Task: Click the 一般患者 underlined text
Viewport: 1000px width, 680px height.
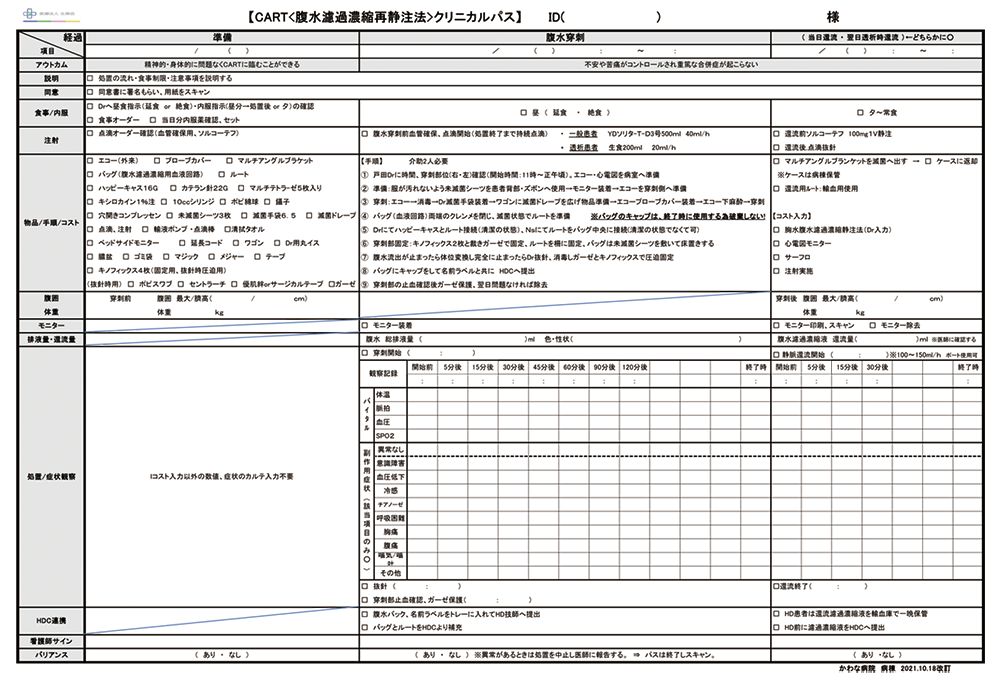Action: click(x=583, y=133)
